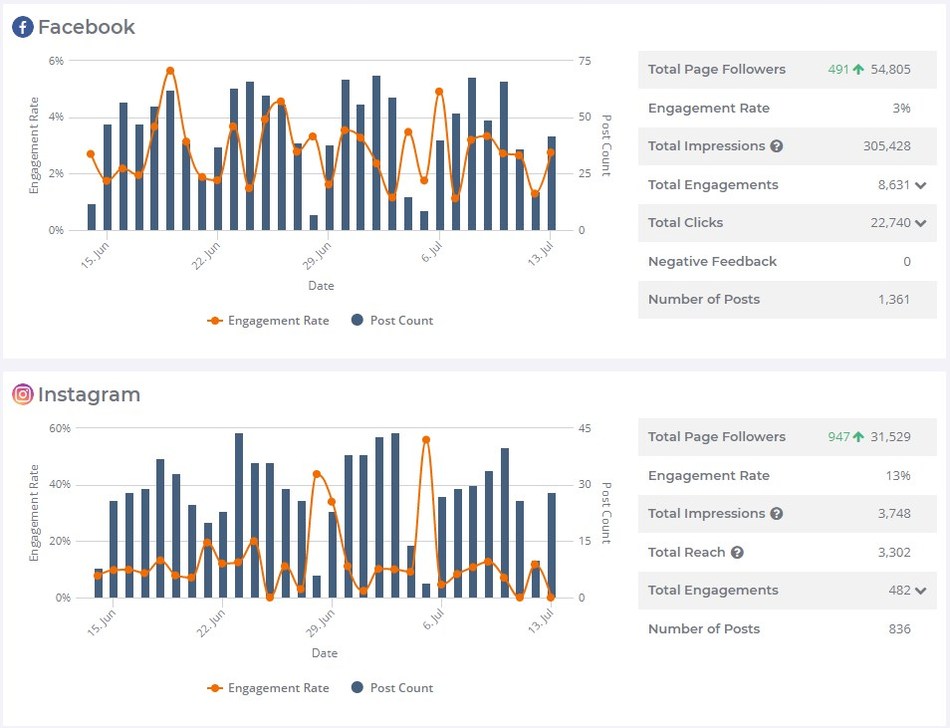Click Facebook Total Clicks label
The image size is (950, 728).
point(685,223)
